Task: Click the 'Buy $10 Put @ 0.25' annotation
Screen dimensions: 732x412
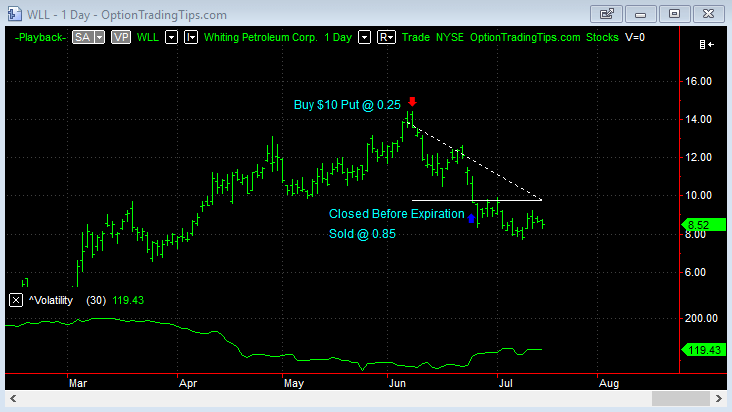Action: [x=347, y=105]
